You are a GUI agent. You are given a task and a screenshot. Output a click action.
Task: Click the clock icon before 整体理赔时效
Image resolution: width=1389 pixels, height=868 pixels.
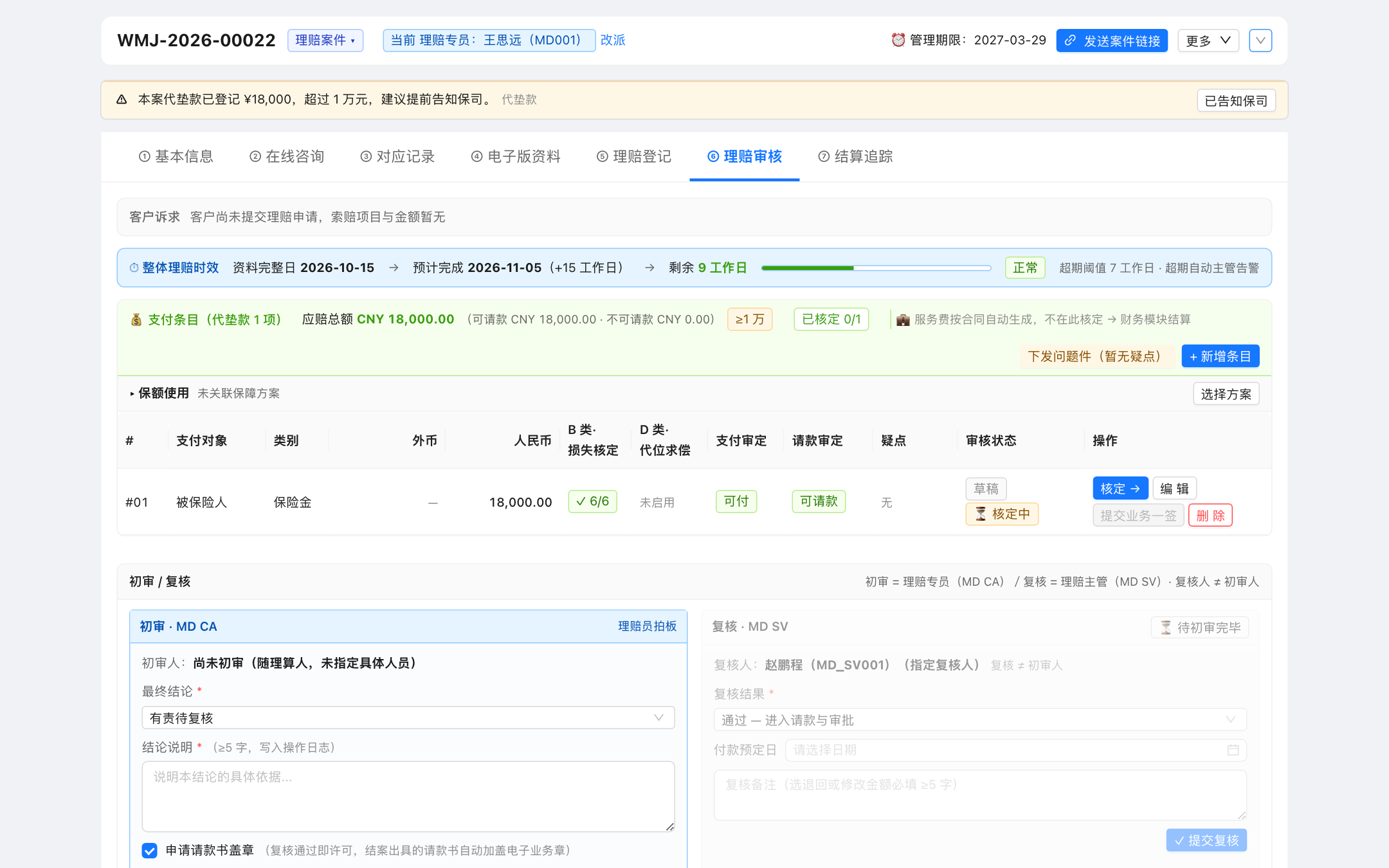[134, 267]
